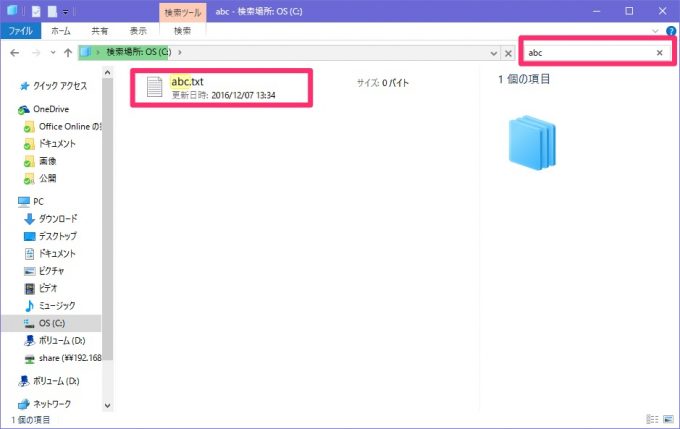Click the Explorer window icon in title bar

12,10
